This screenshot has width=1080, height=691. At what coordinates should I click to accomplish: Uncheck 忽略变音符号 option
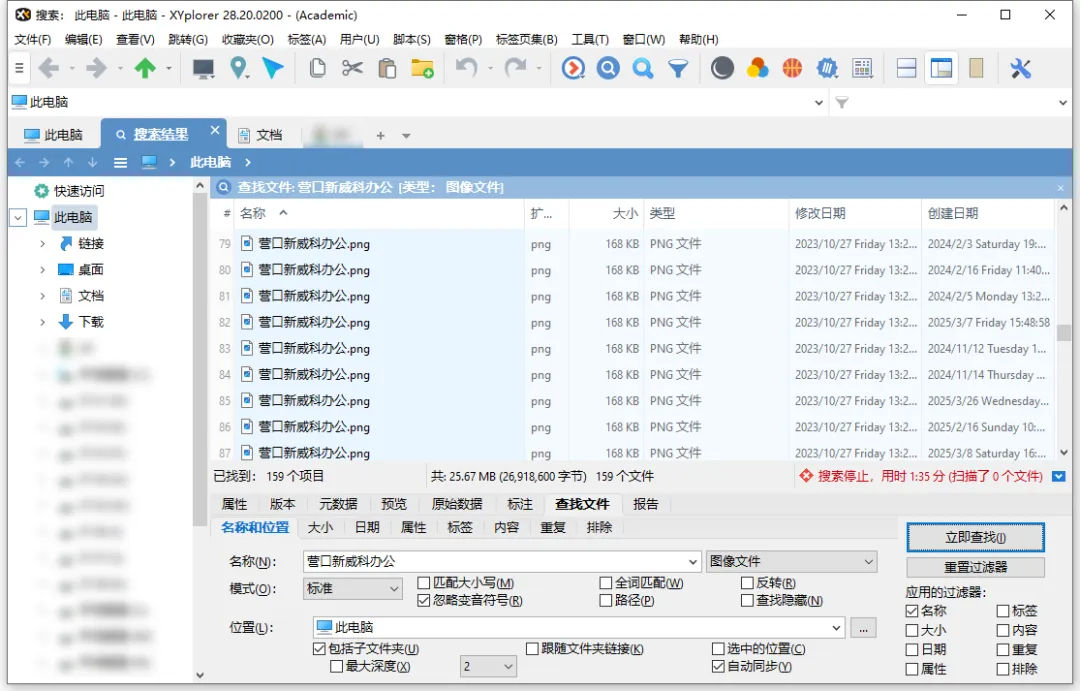(424, 601)
